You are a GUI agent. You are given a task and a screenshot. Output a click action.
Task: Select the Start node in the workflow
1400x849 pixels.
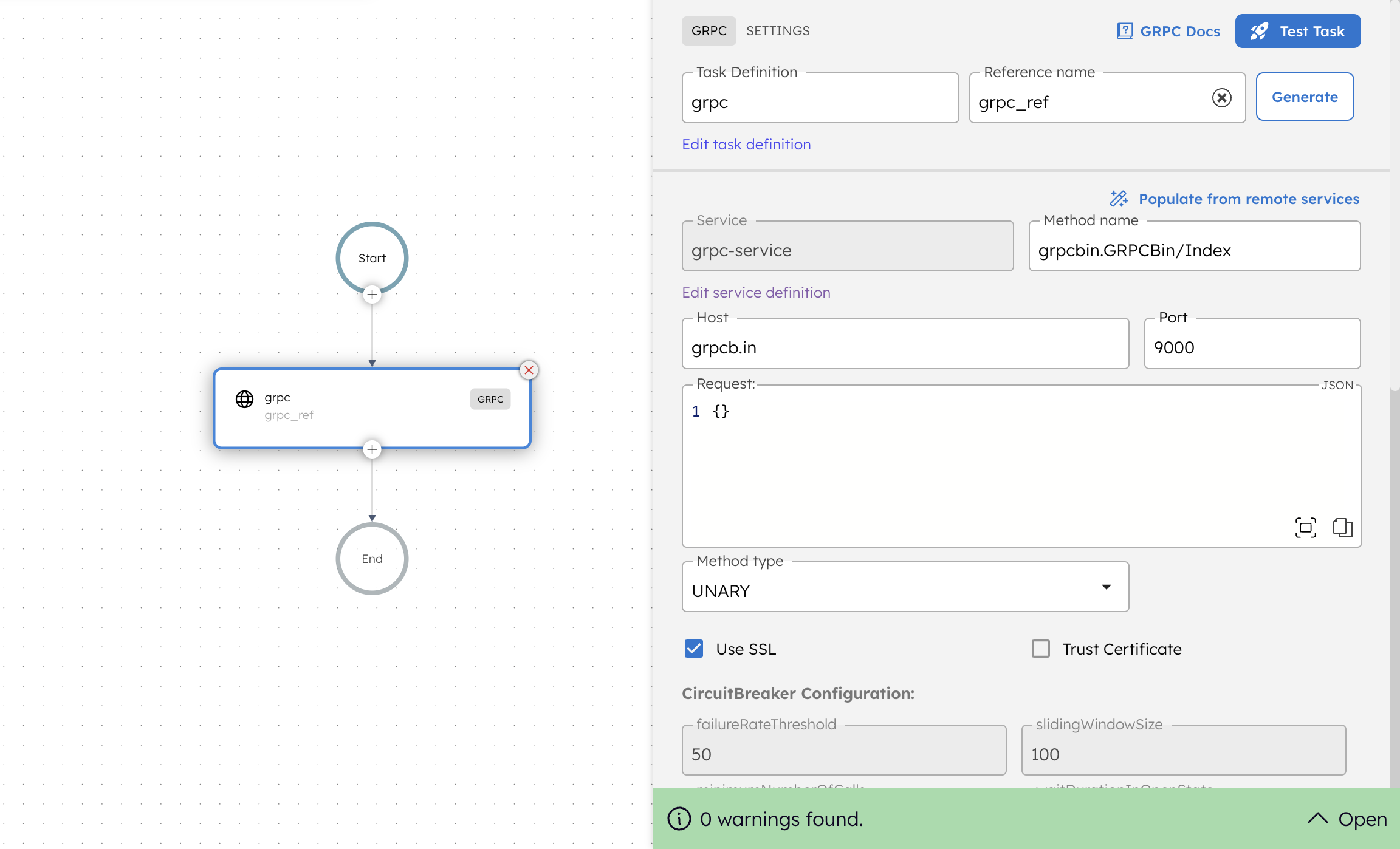click(x=372, y=258)
